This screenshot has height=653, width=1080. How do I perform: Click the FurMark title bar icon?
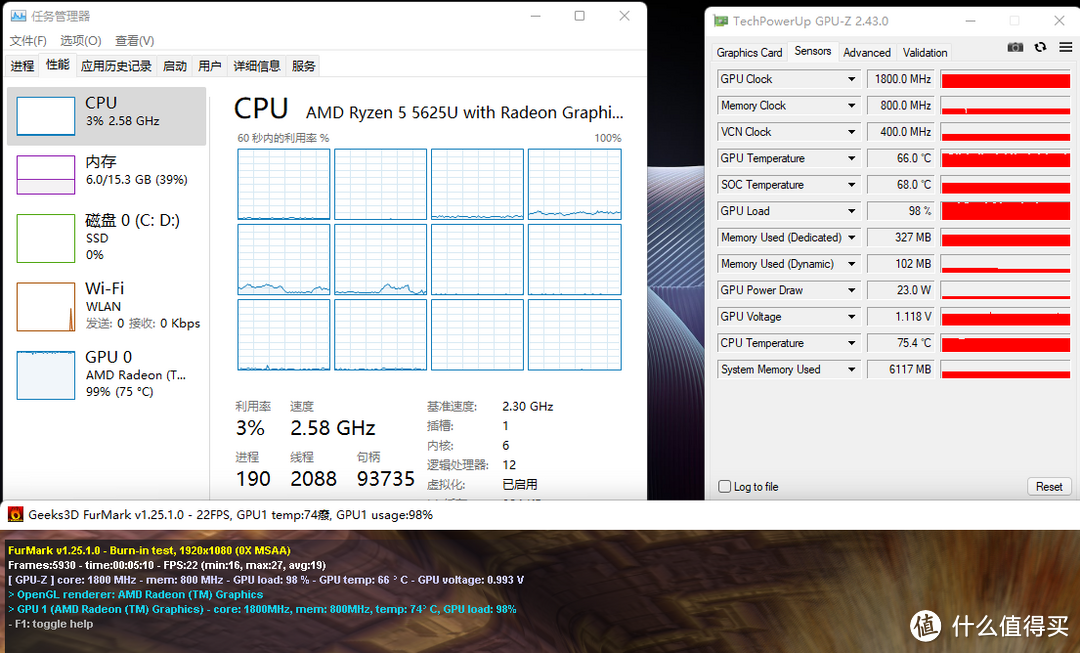[x=15, y=515]
